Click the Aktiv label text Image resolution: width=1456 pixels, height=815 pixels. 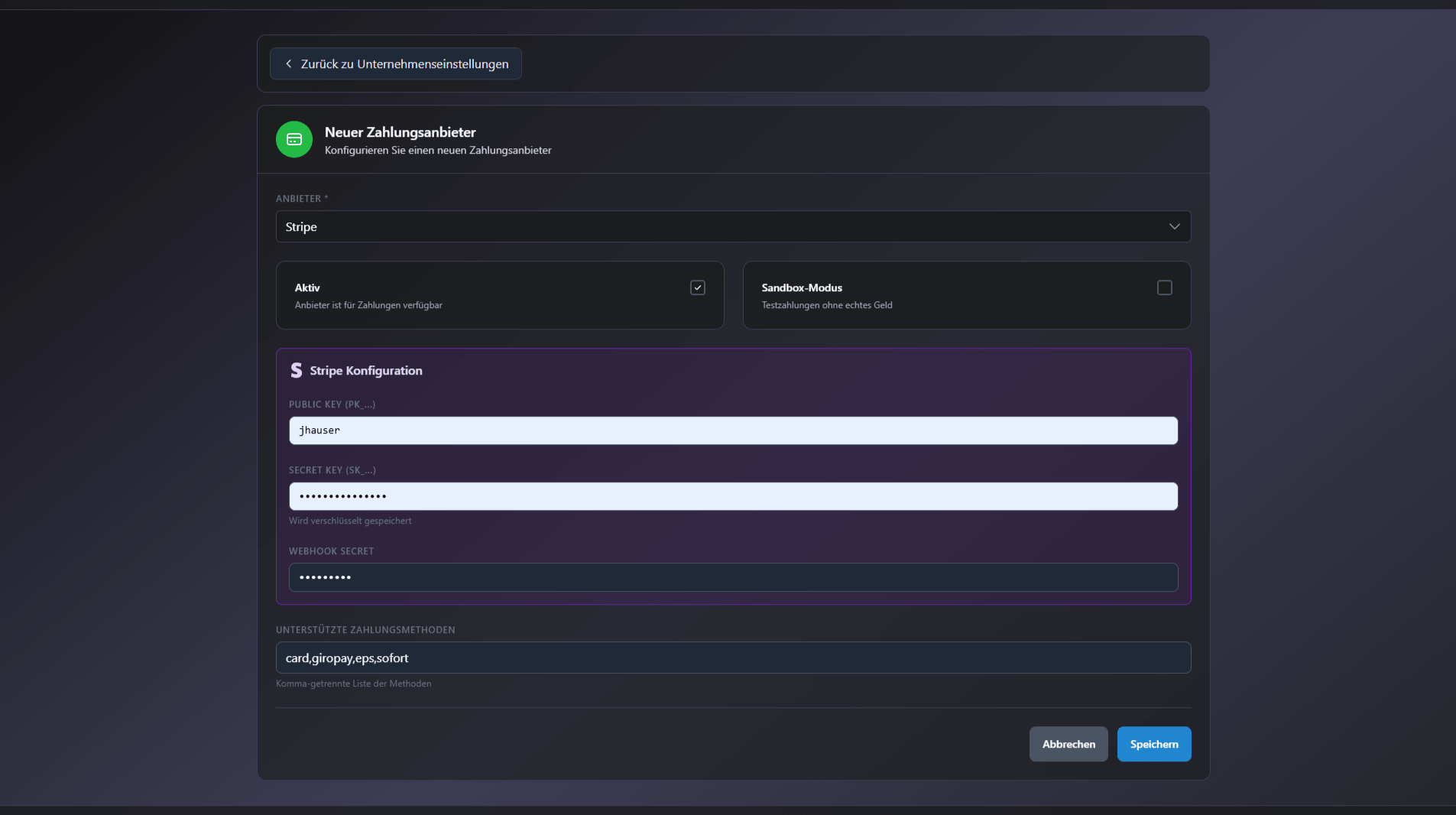(307, 288)
